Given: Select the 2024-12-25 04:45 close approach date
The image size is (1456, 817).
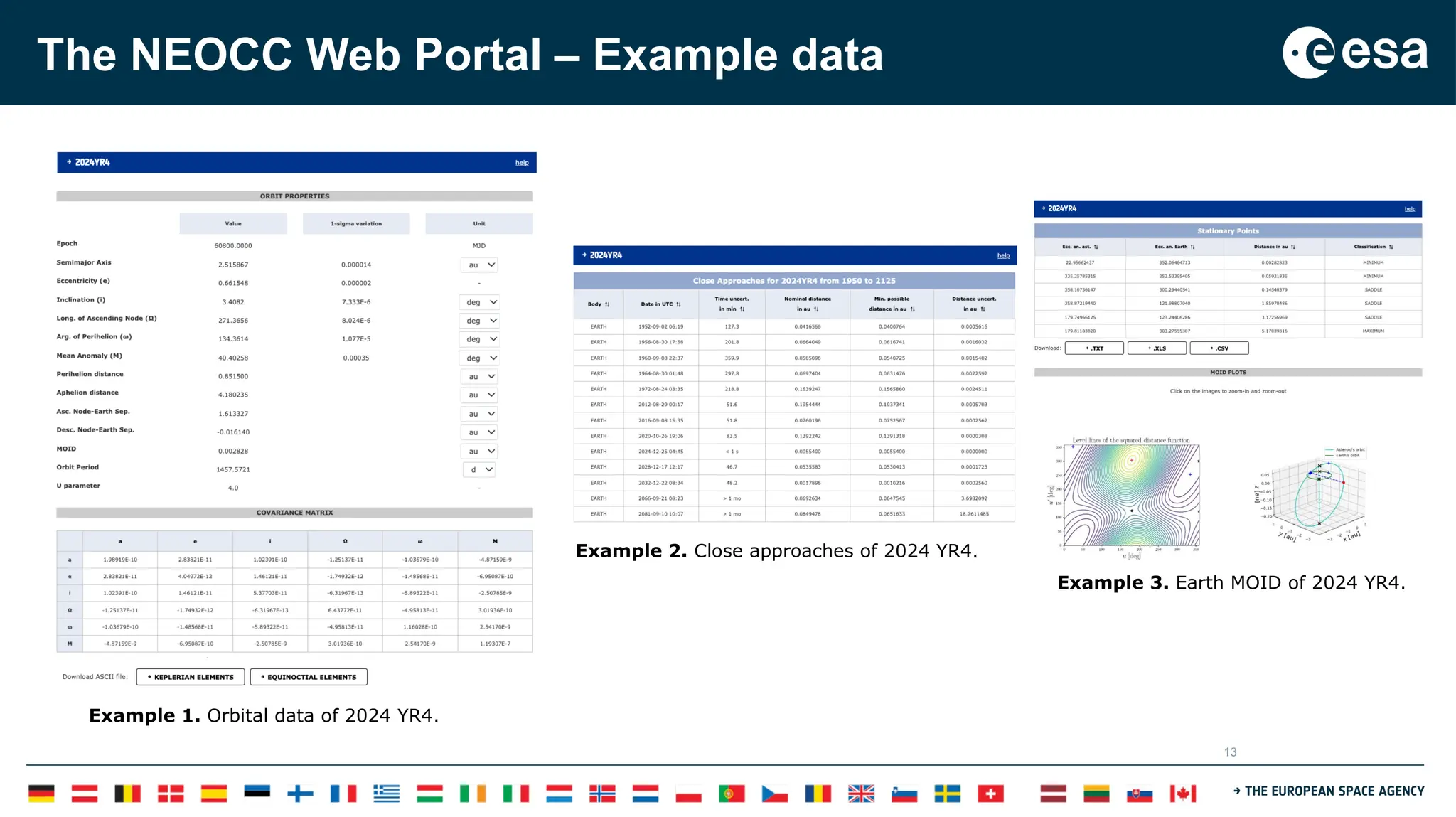Looking at the screenshot, I should [660, 452].
